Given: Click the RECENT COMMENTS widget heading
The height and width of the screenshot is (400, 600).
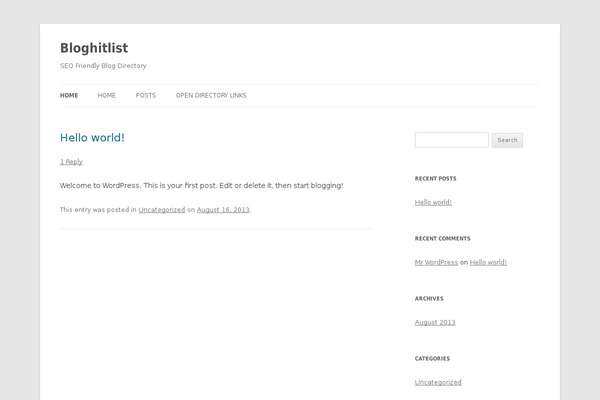Looking at the screenshot, I should [443, 238].
